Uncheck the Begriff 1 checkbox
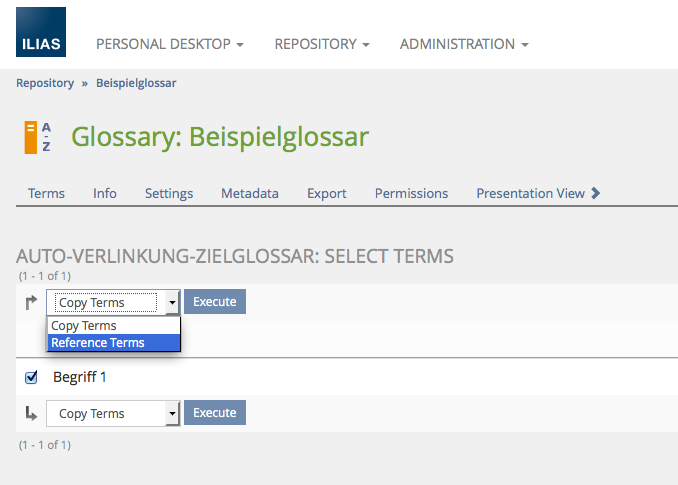Image resolution: width=678 pixels, height=485 pixels. pos(31,377)
